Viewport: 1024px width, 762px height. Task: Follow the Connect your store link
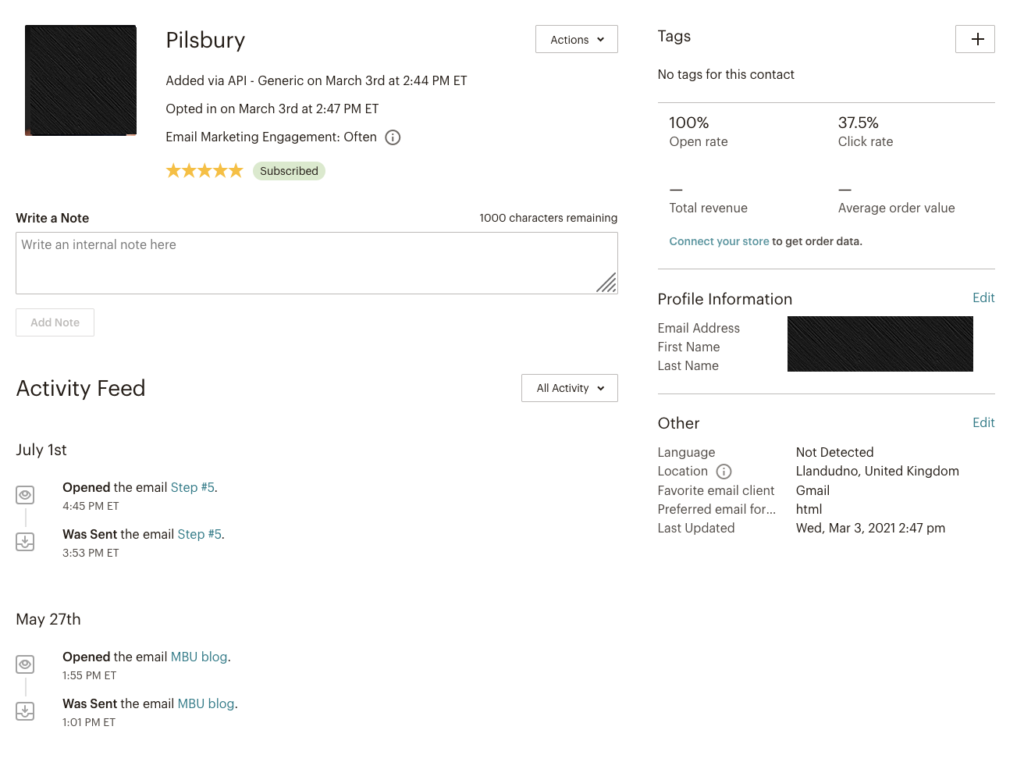(719, 241)
